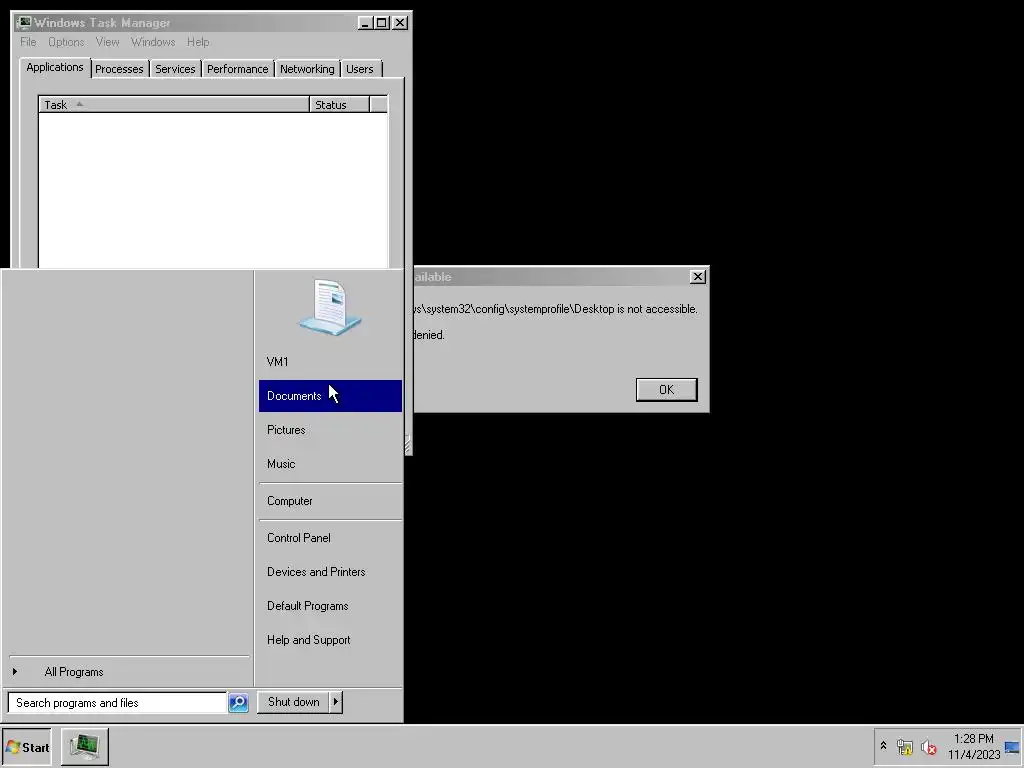
Task: Click the clock showing 1:28 PM
Action: [x=973, y=746]
